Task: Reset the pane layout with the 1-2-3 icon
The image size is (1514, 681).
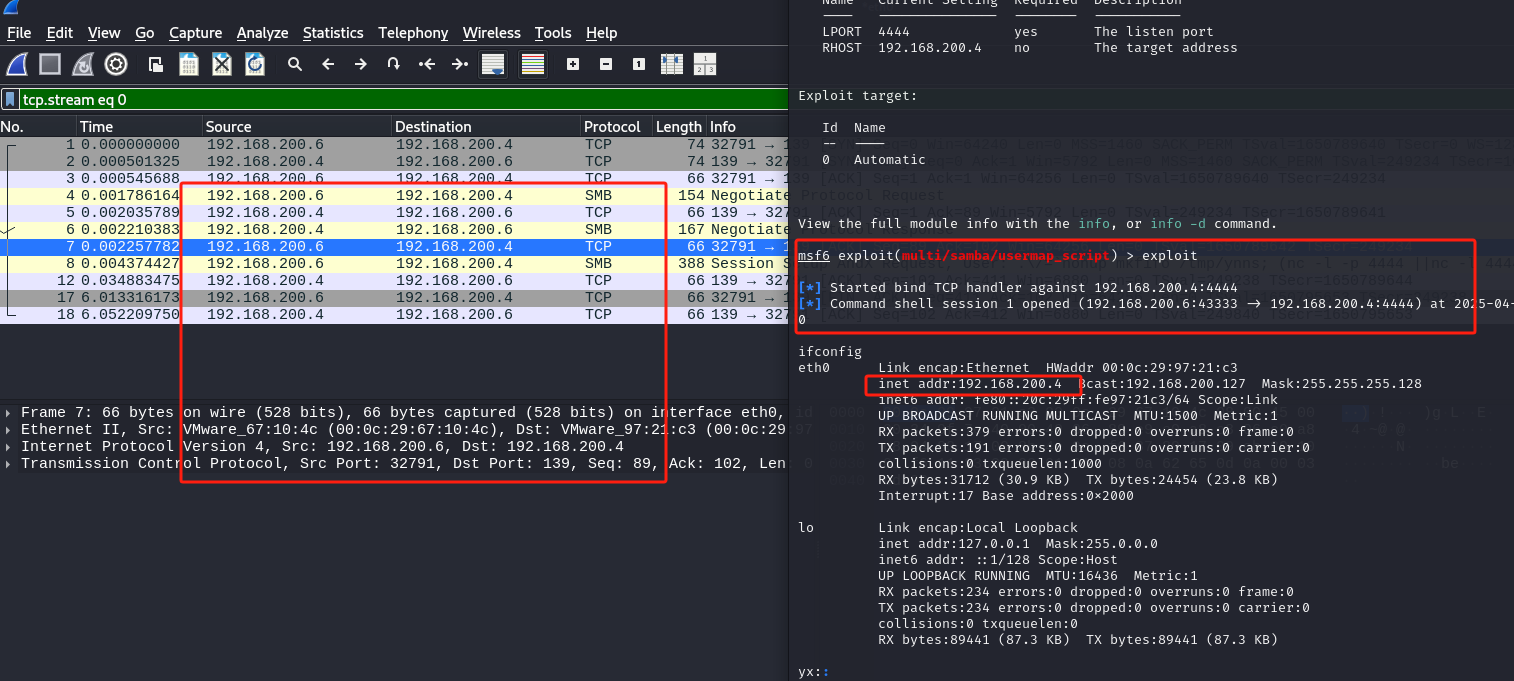Action: (705, 65)
